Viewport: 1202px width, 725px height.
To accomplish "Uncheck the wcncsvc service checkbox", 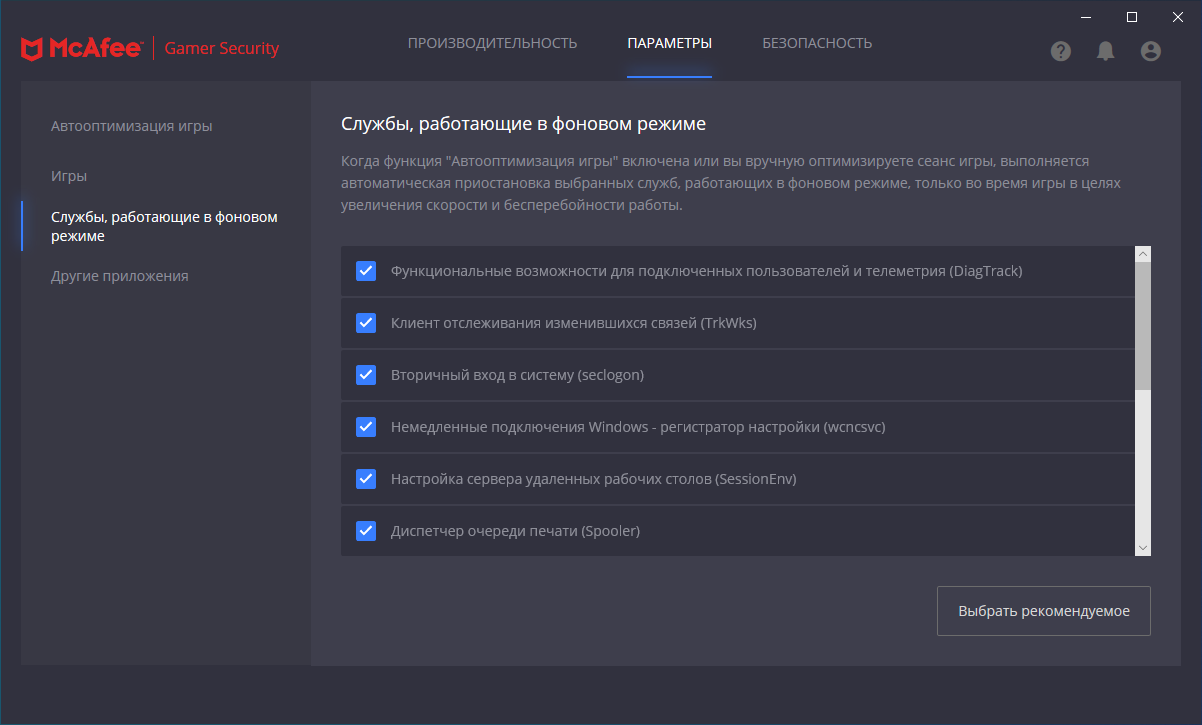I will 366,427.
